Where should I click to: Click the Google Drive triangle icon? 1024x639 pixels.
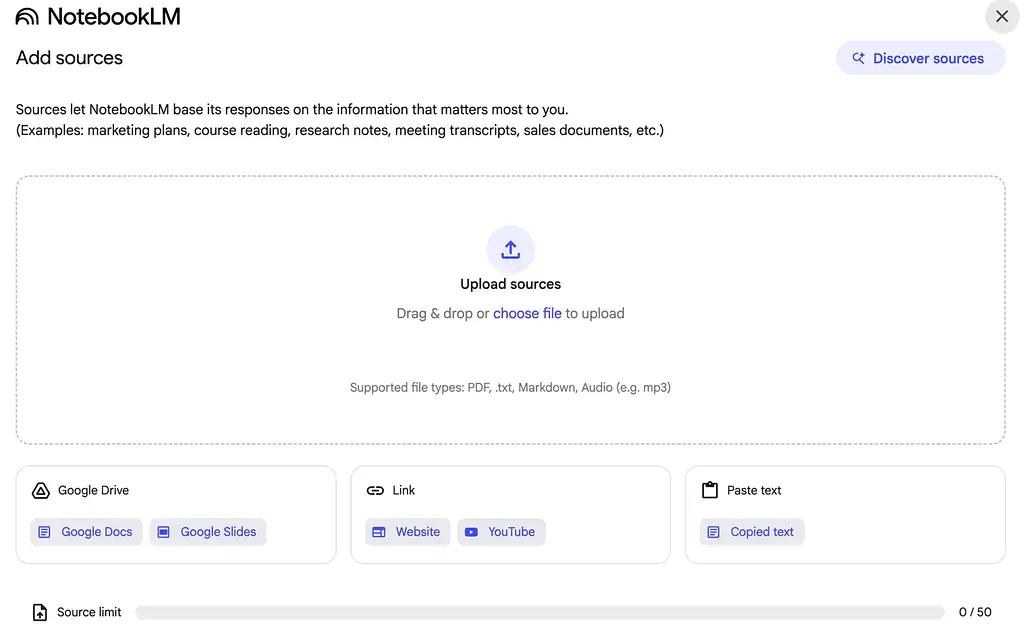click(40, 490)
